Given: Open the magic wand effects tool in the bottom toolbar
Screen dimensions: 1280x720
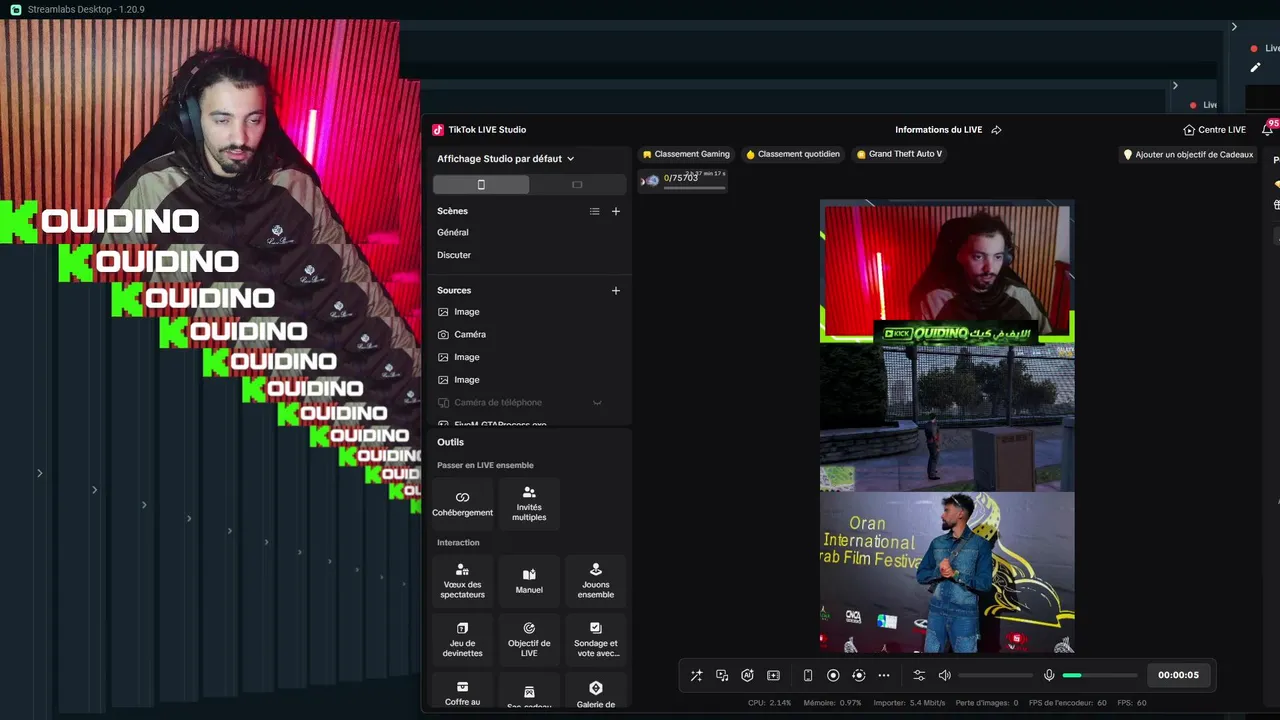Looking at the screenshot, I should point(696,675).
